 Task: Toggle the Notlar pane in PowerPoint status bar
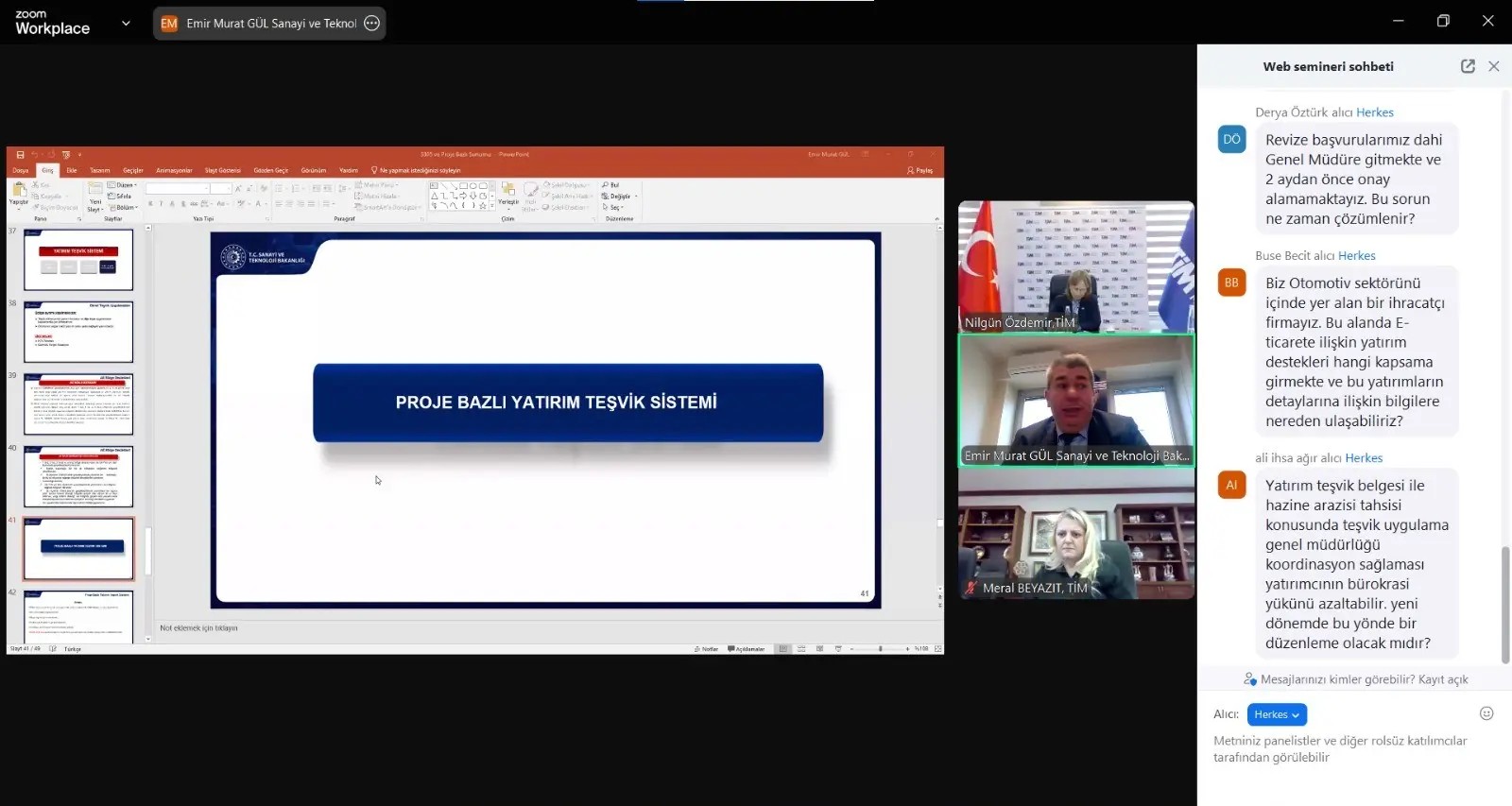point(706,649)
